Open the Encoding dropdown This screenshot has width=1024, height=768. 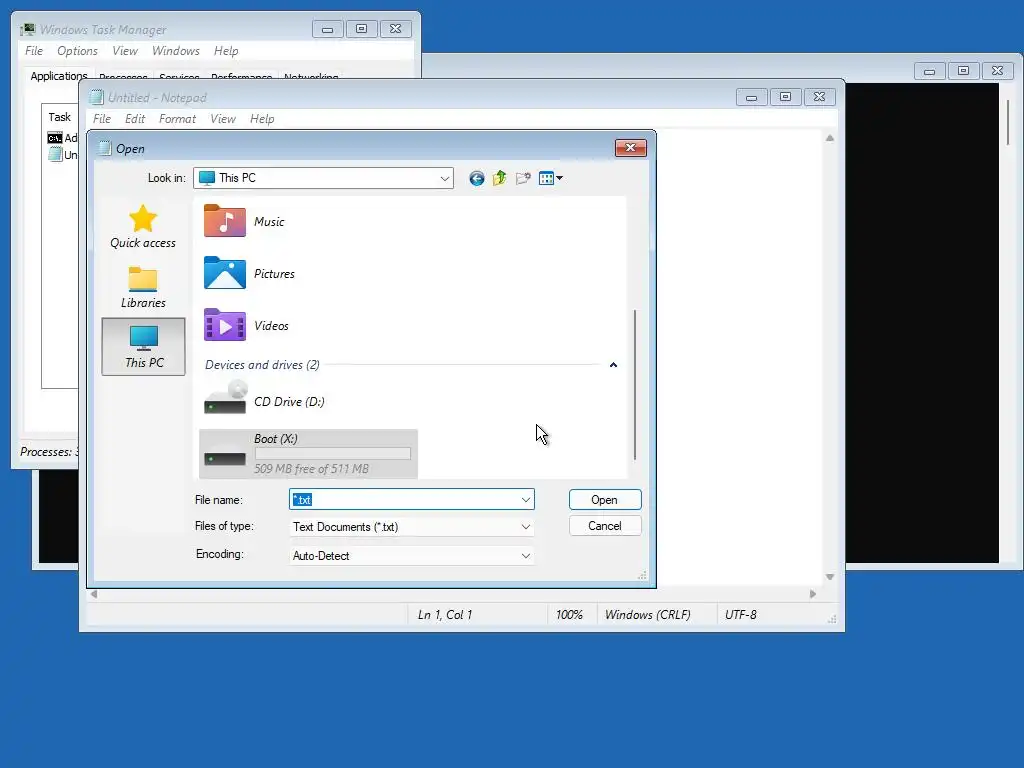pos(411,556)
